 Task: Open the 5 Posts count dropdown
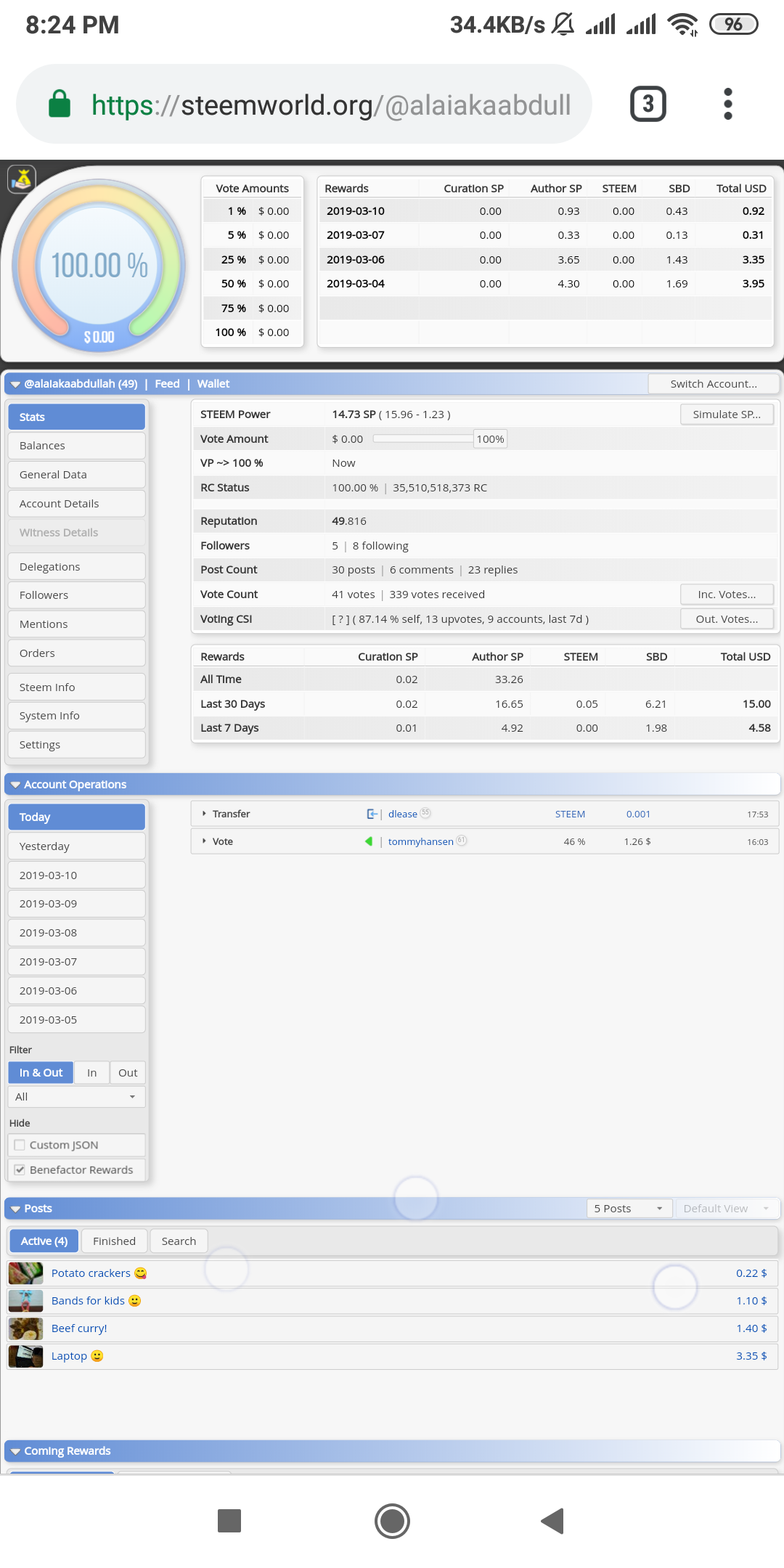point(629,1209)
